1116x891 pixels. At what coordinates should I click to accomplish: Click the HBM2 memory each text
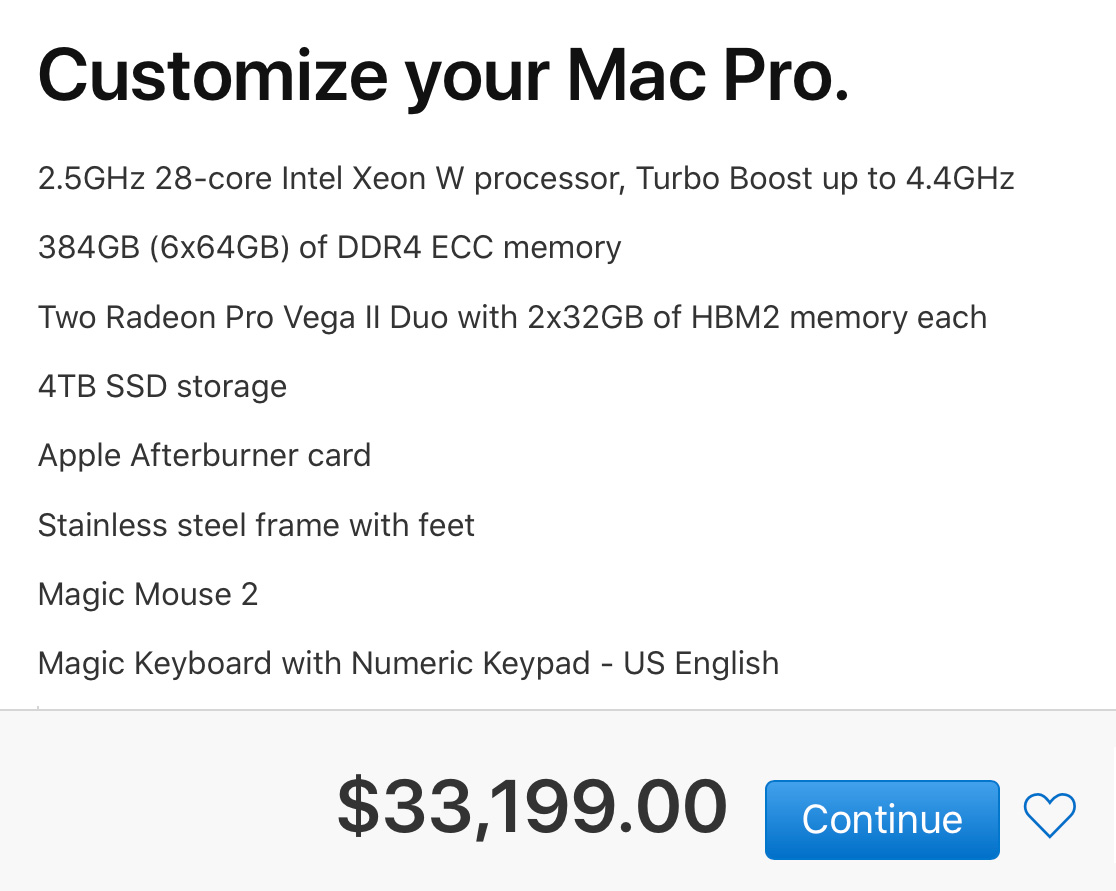[839, 317]
